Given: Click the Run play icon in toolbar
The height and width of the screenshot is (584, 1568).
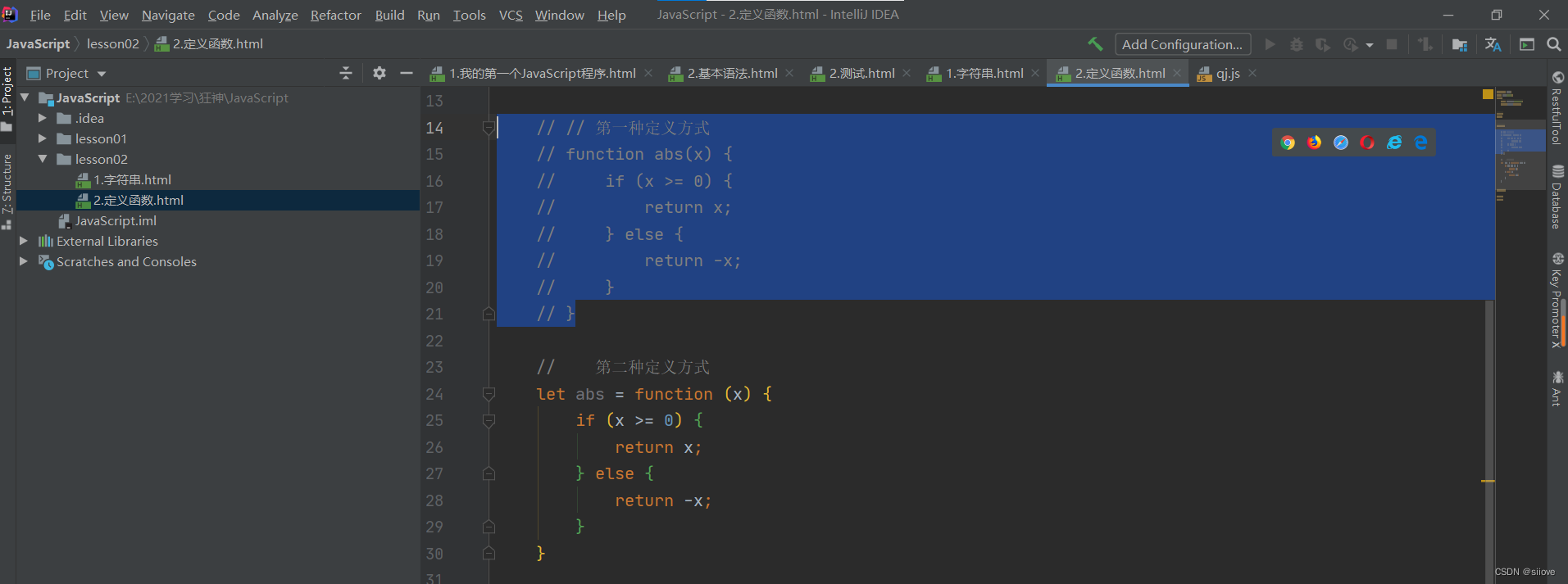Looking at the screenshot, I should [1270, 44].
